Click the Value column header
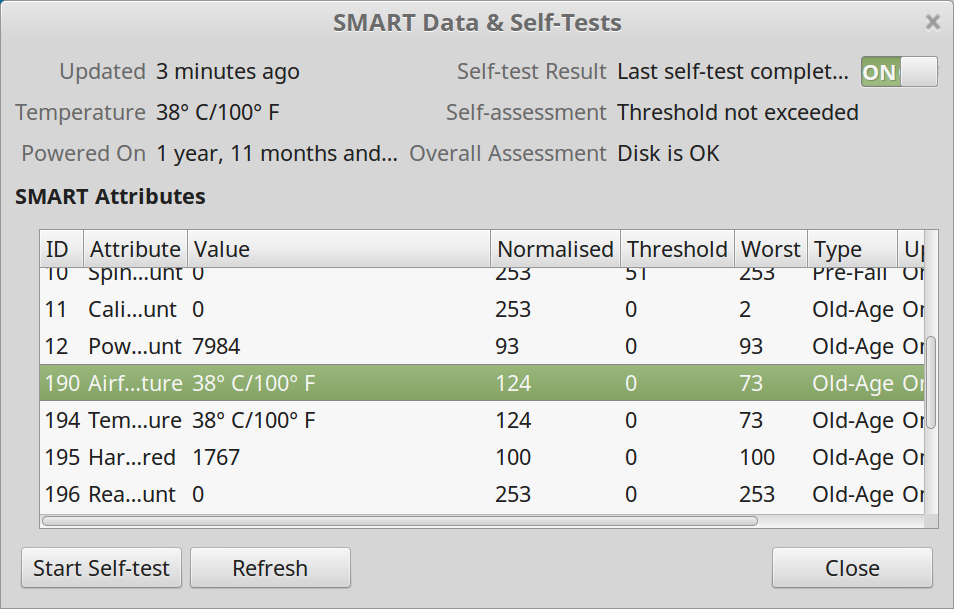954x609 pixels. [x=338, y=249]
